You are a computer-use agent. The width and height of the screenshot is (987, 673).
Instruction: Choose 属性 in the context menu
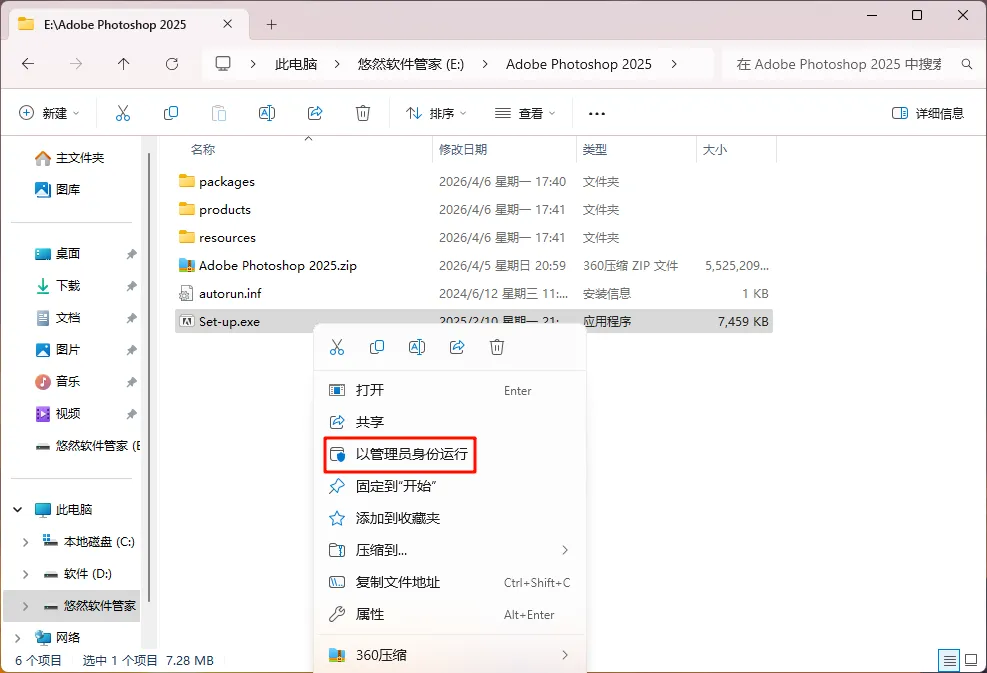[x=450, y=614]
